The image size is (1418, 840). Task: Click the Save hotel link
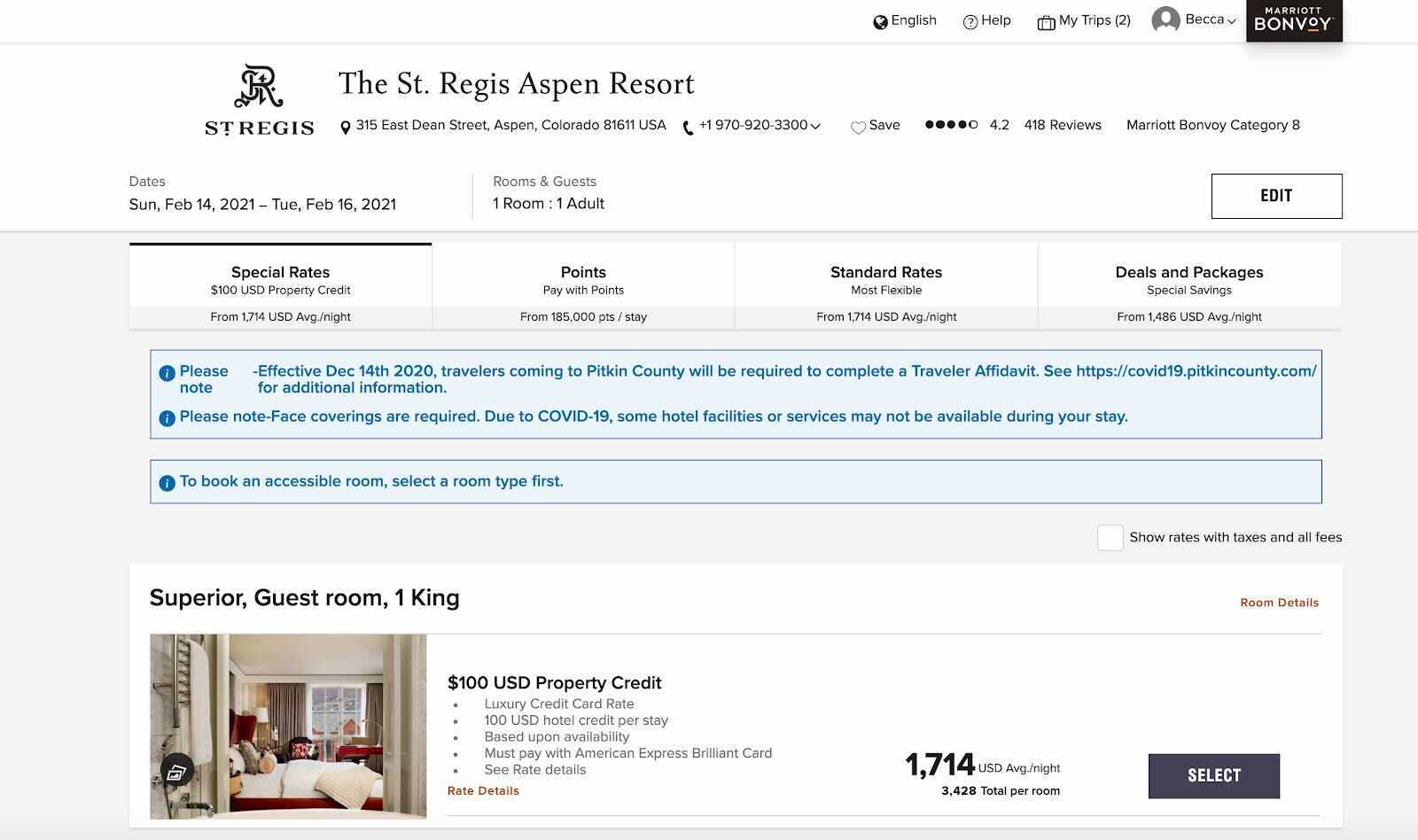pyautogui.click(x=884, y=125)
